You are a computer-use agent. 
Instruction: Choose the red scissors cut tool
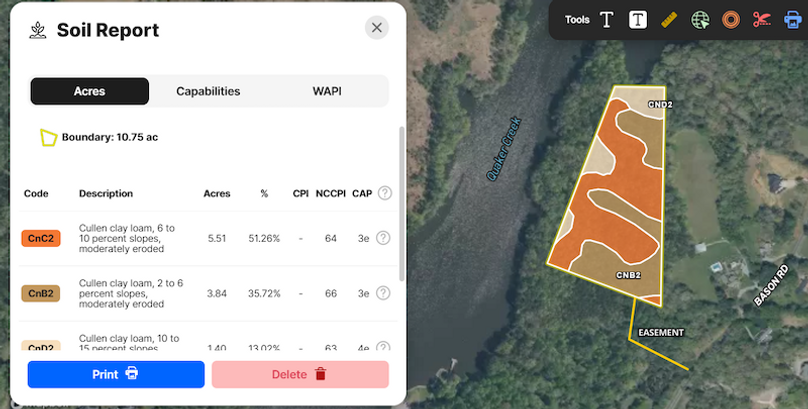click(762, 20)
